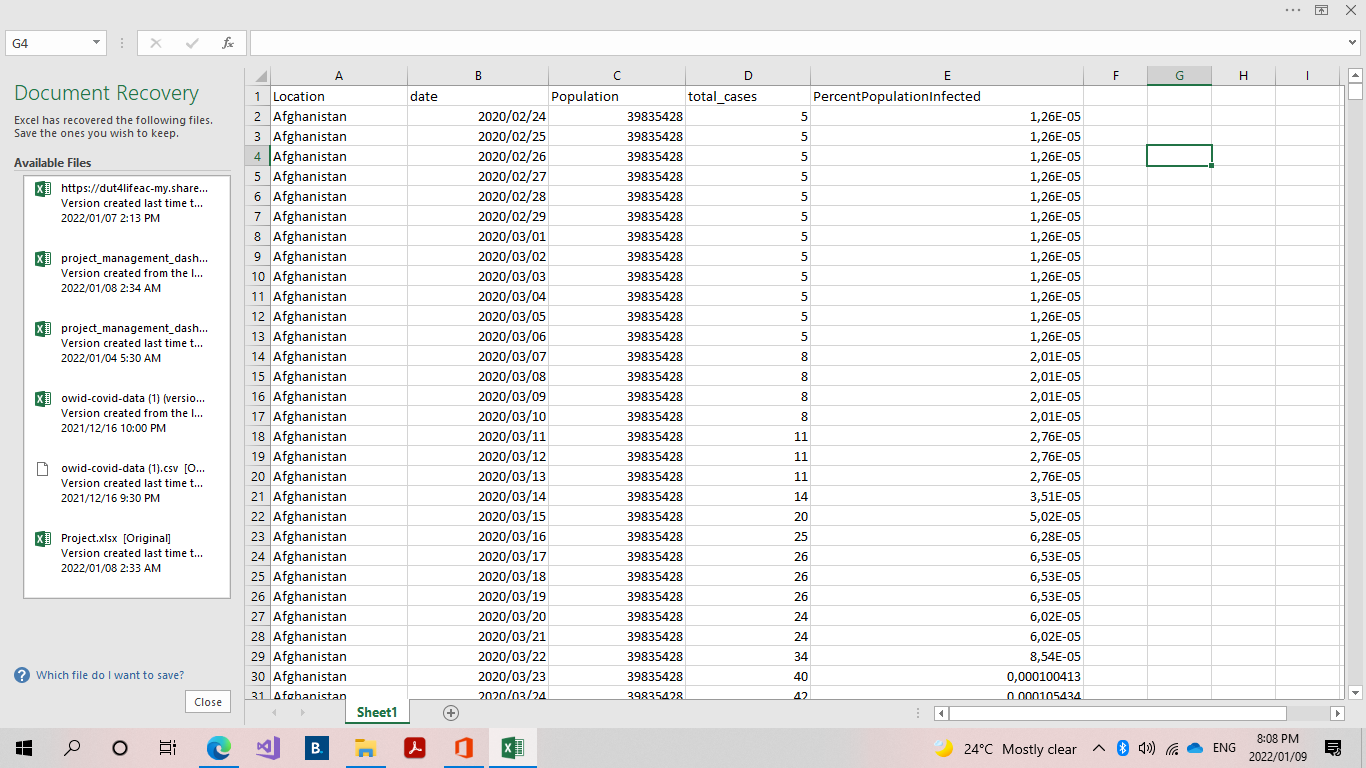This screenshot has width=1366, height=768.
Task: Click the formula bar Cancel X icon
Action: (x=155, y=43)
